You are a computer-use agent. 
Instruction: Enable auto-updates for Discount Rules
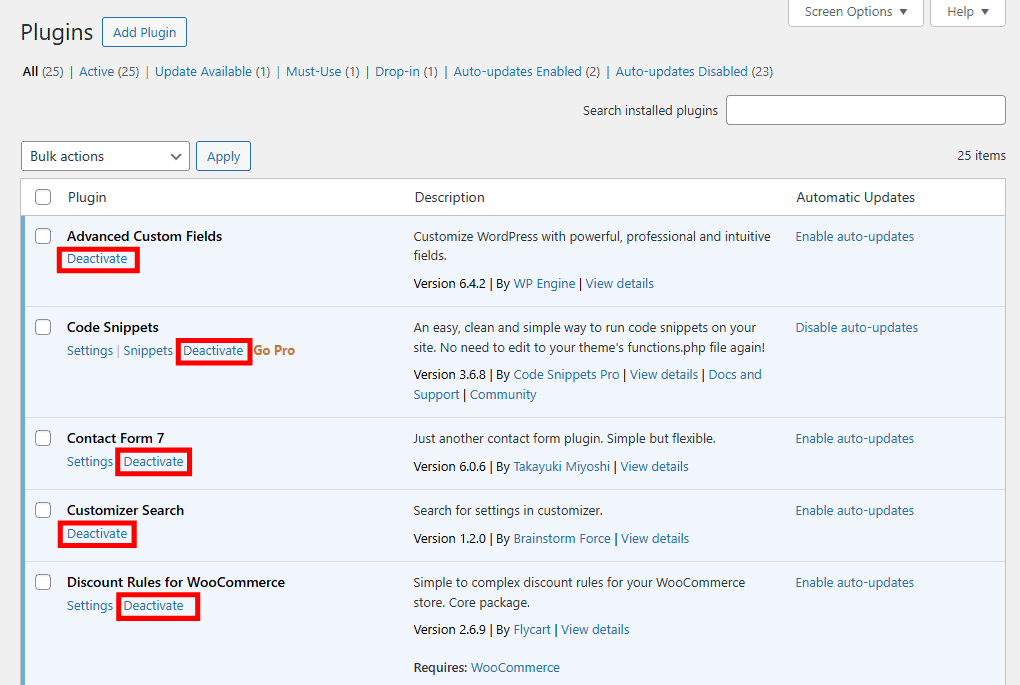[x=854, y=583]
